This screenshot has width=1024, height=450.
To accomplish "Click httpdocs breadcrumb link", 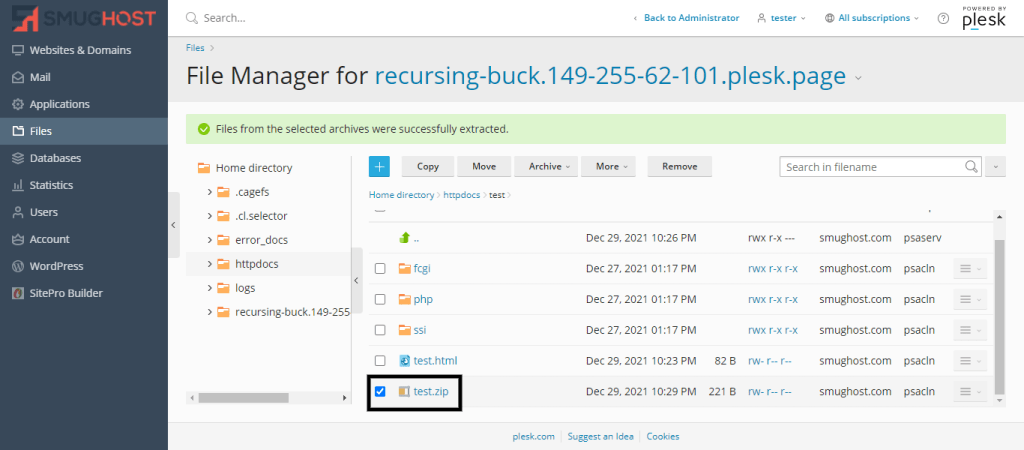I will pyautogui.click(x=462, y=195).
